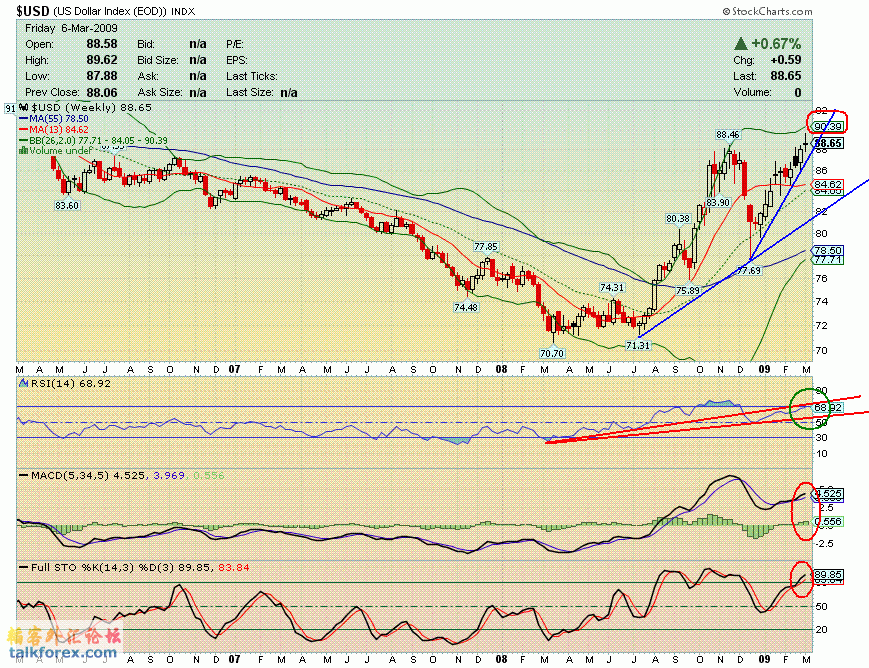
Task: Click the +0.67% percent change
Action: [x=776, y=43]
